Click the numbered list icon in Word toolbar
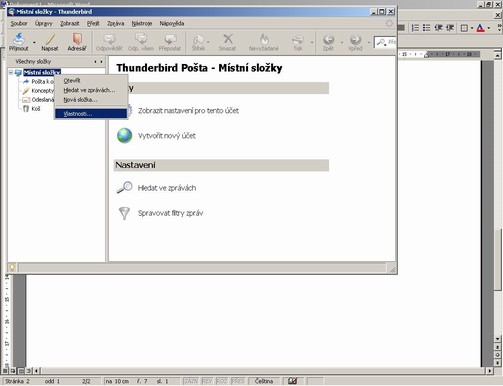The width and height of the screenshot is (503, 386). click(415, 28)
